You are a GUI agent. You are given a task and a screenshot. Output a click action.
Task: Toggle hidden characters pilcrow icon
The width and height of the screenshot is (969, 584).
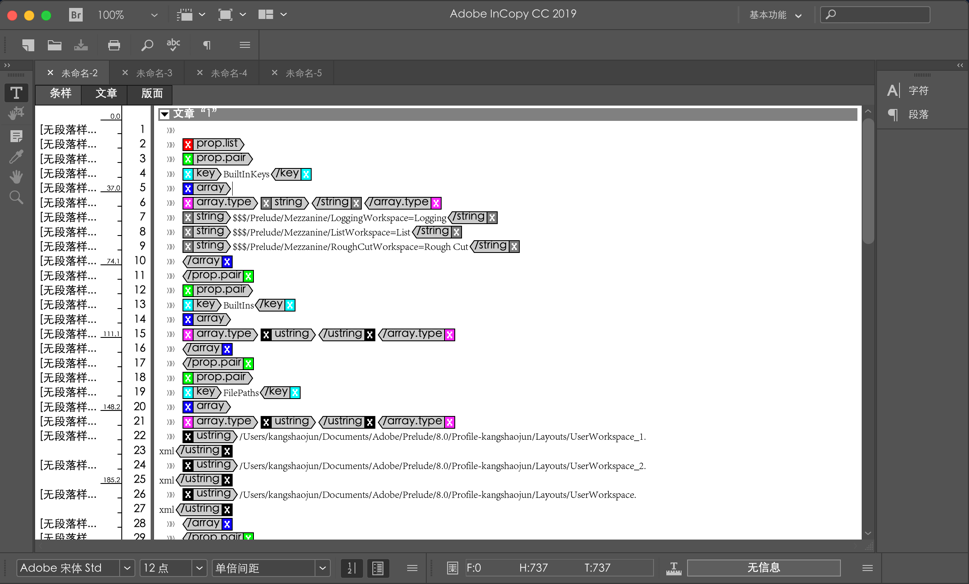point(207,44)
